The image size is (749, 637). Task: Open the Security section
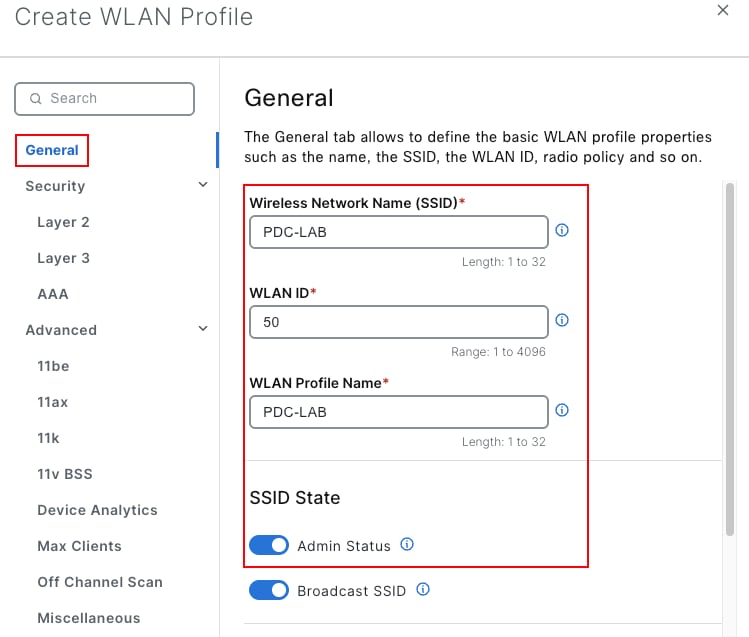coord(55,186)
